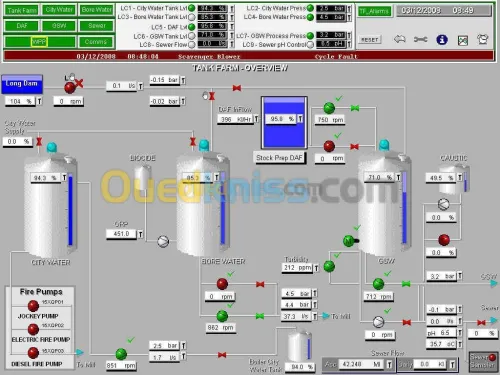Toggle the LC1 City Water Tank Lvl indicator

(x=192, y=8)
